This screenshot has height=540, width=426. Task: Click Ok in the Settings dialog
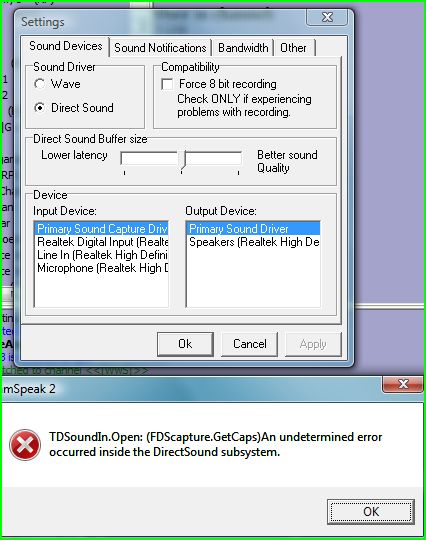tap(185, 344)
